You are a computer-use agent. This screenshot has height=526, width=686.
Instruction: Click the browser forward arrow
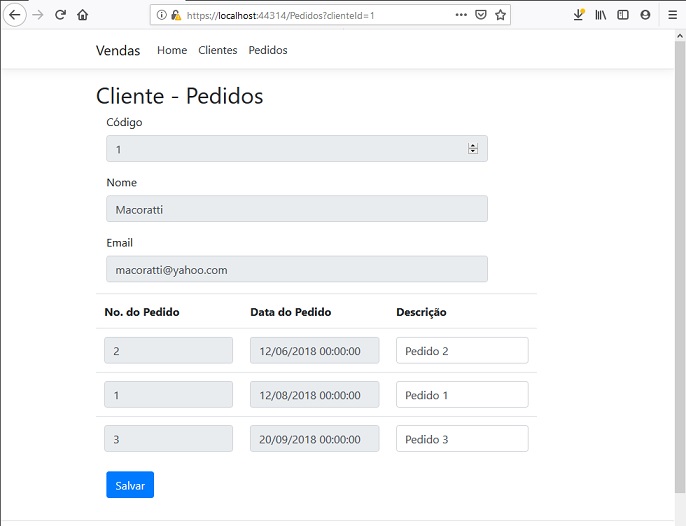point(38,15)
